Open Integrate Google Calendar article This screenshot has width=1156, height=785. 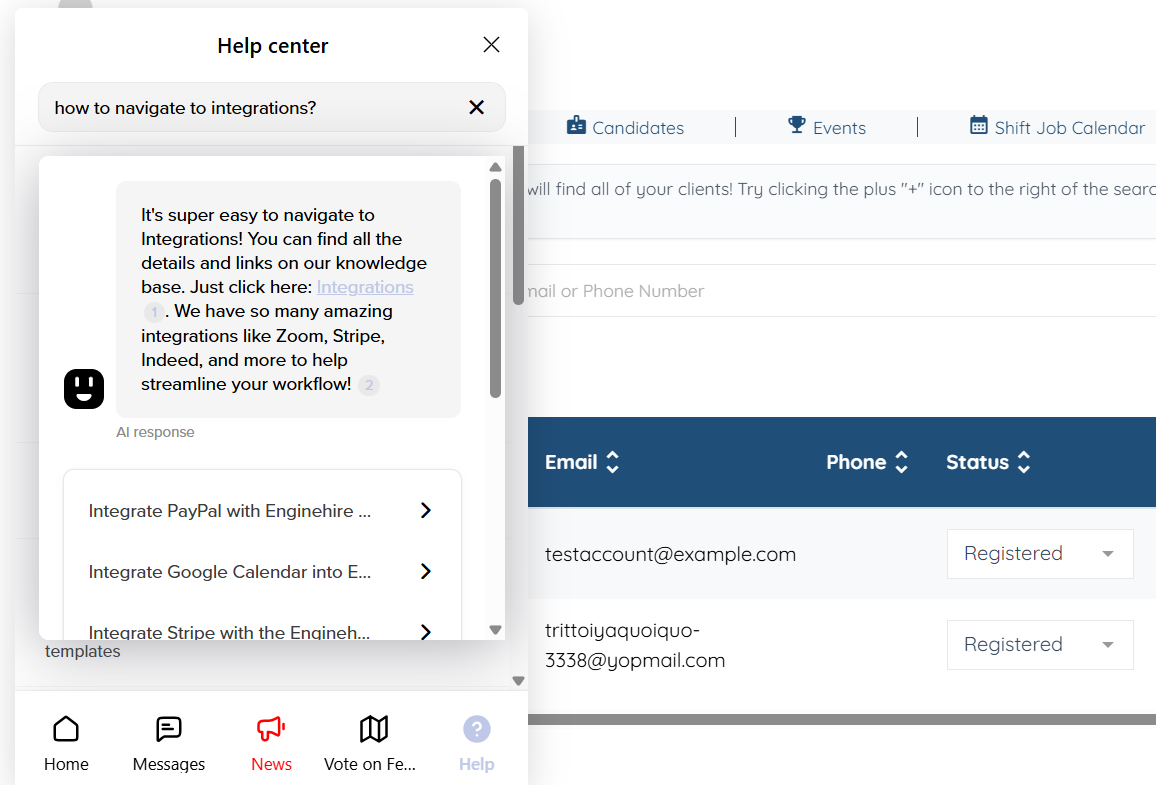point(262,572)
